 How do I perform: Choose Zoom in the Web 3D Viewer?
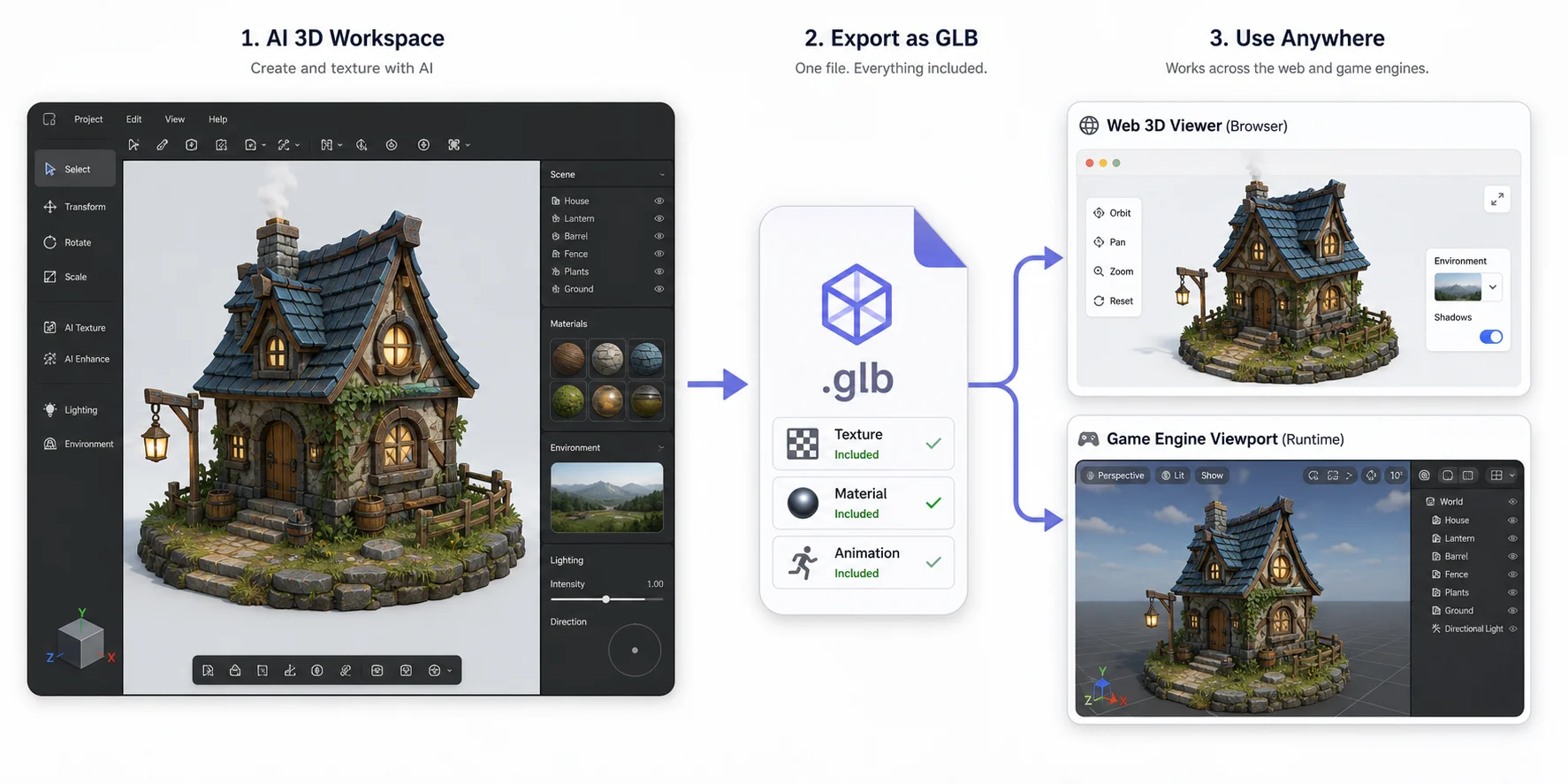(x=1114, y=271)
